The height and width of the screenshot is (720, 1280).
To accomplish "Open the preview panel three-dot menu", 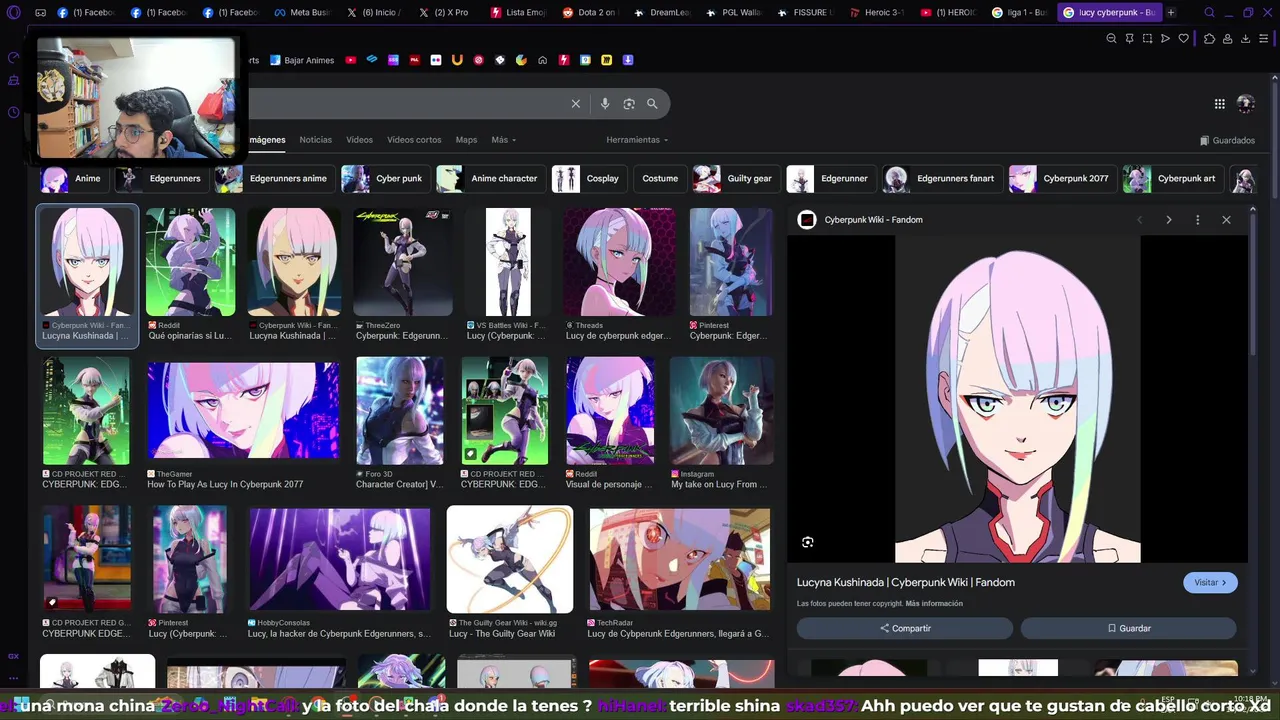I will (x=1197, y=220).
